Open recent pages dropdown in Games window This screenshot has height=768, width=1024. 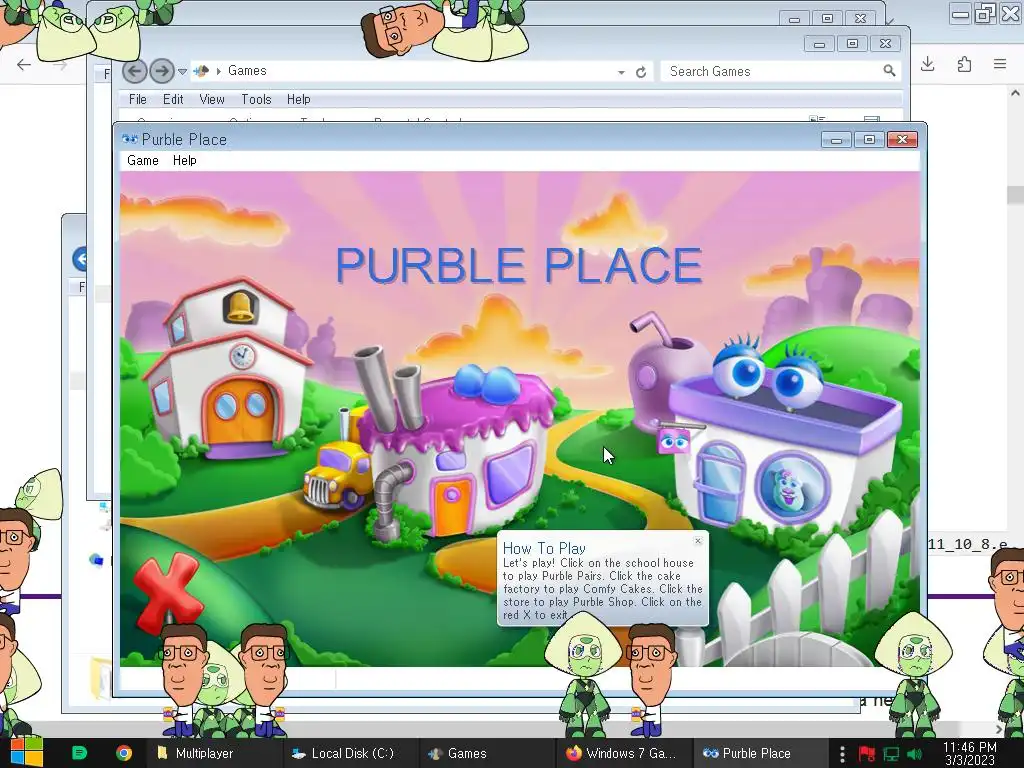click(182, 71)
